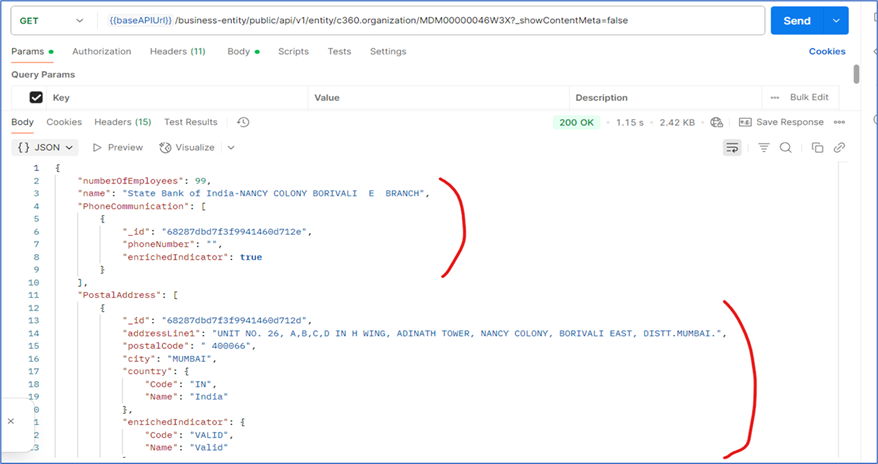Image resolution: width=878 pixels, height=464 pixels.
Task: Open the response history clock icon
Action: 243,122
